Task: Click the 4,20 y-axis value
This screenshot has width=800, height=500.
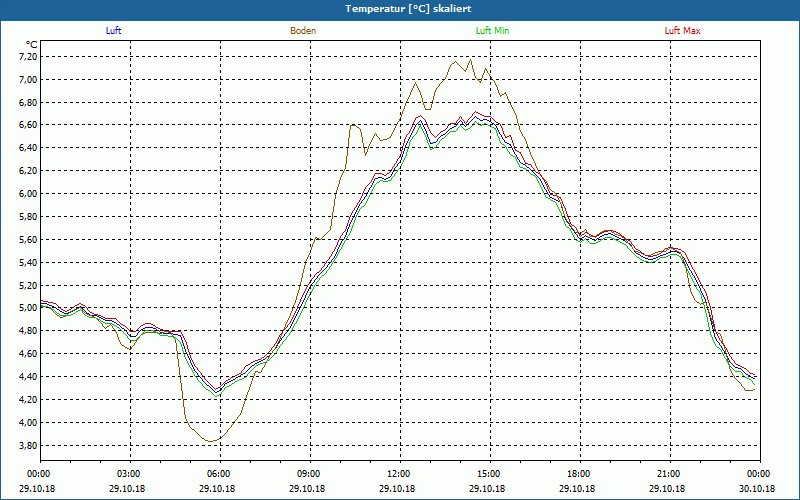Action: click(28, 399)
